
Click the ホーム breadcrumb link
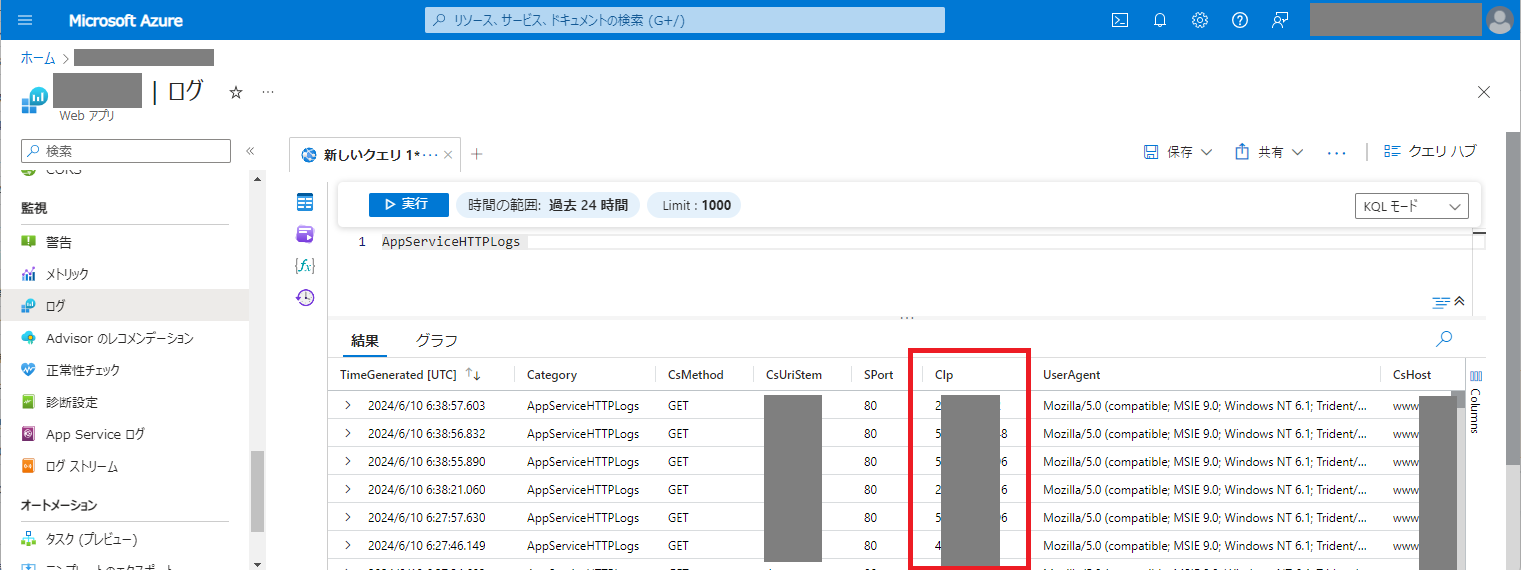[38, 58]
